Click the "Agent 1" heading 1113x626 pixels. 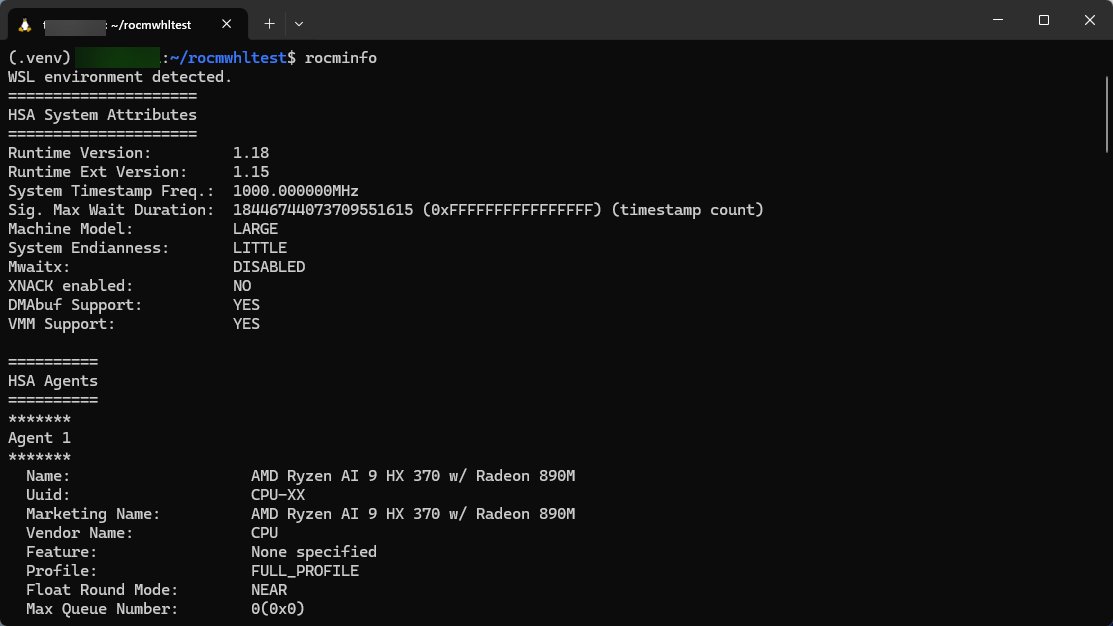point(40,438)
